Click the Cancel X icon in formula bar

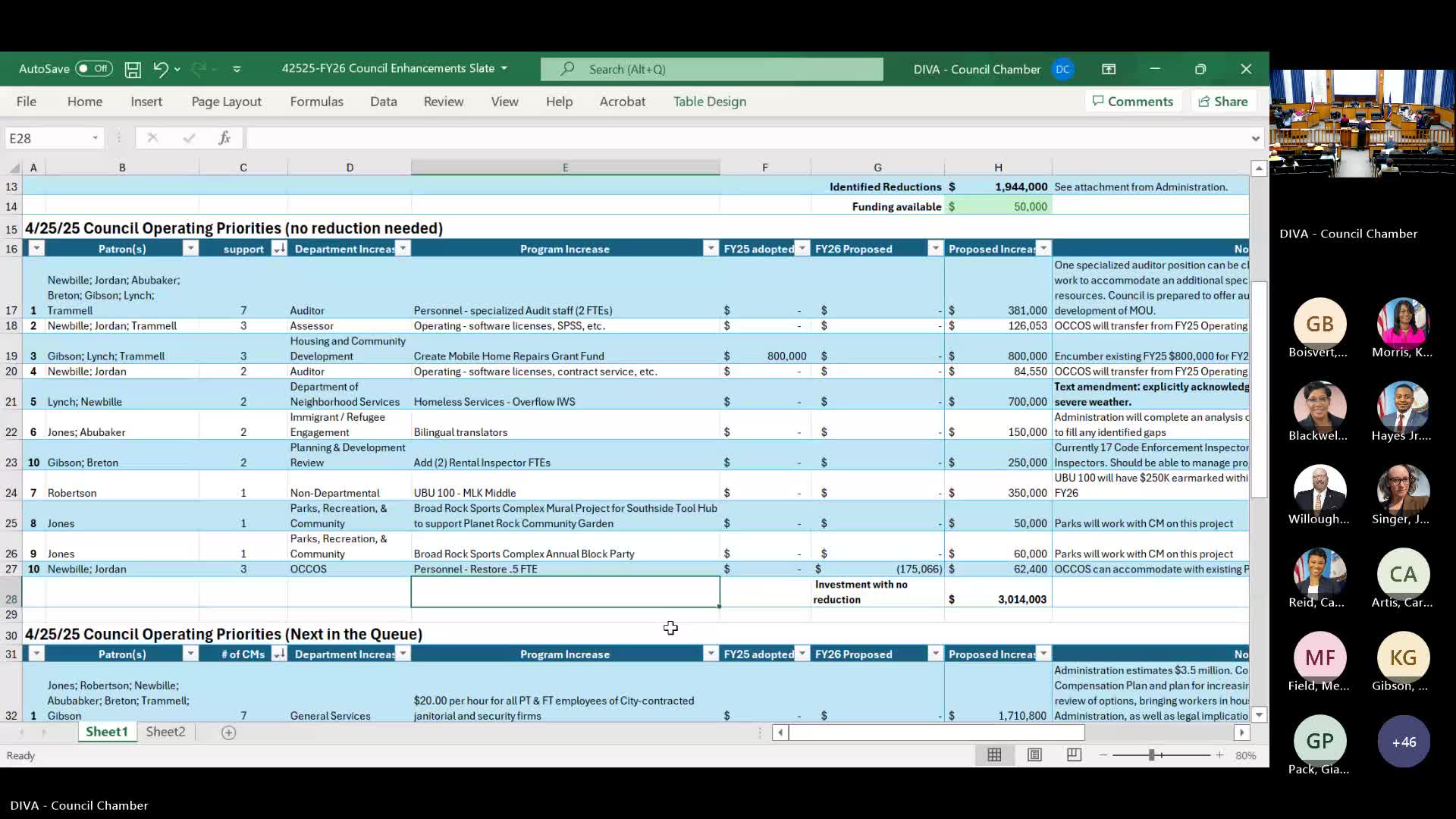(x=152, y=138)
